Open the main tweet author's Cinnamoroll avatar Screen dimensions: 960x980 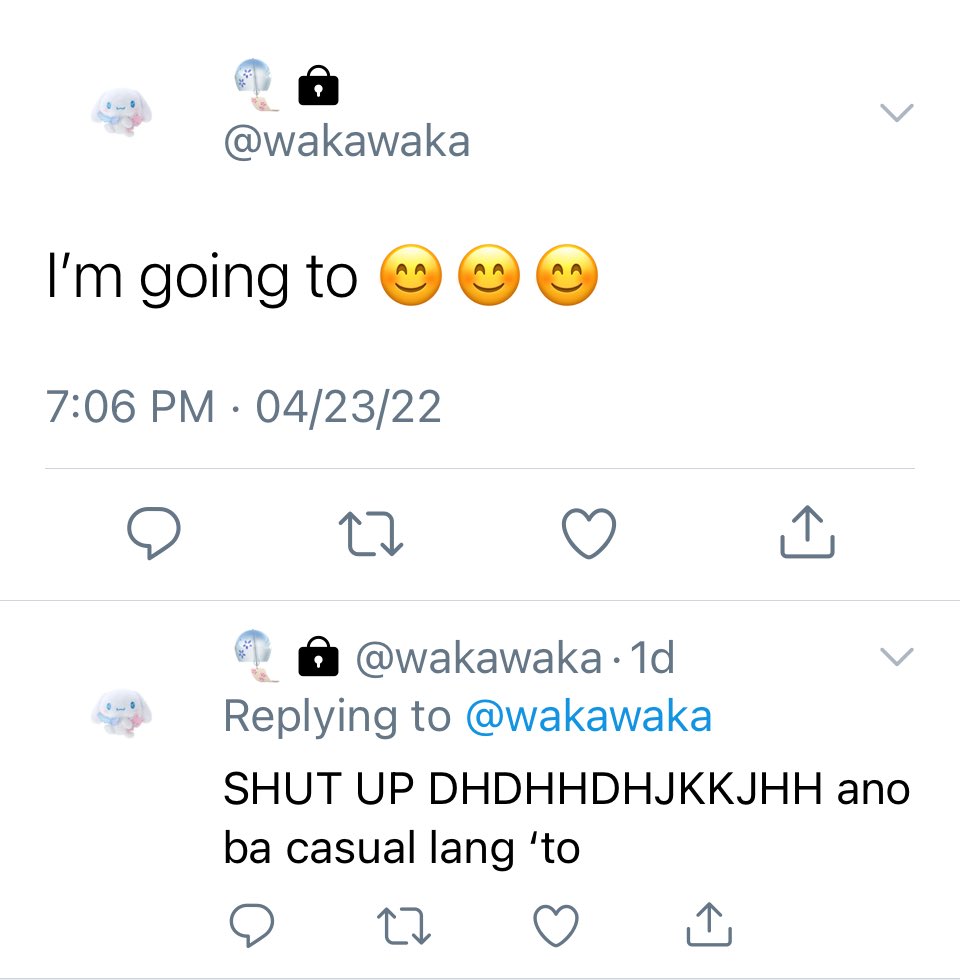[x=122, y=112]
